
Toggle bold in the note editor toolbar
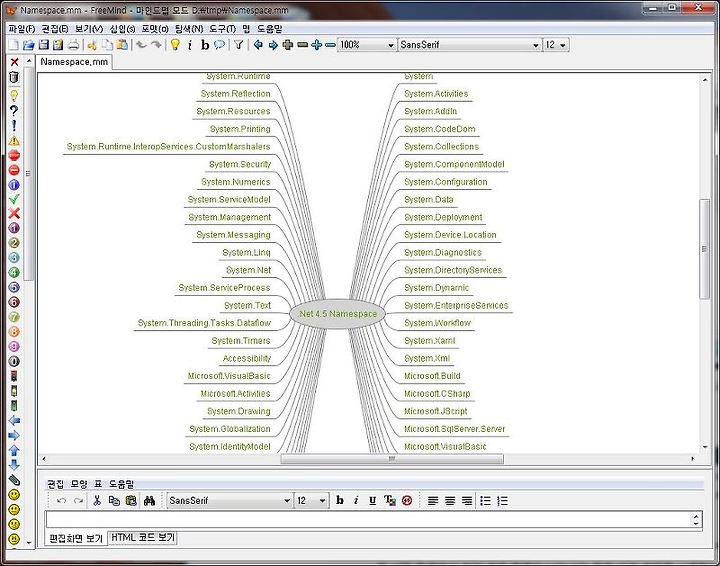click(x=340, y=500)
